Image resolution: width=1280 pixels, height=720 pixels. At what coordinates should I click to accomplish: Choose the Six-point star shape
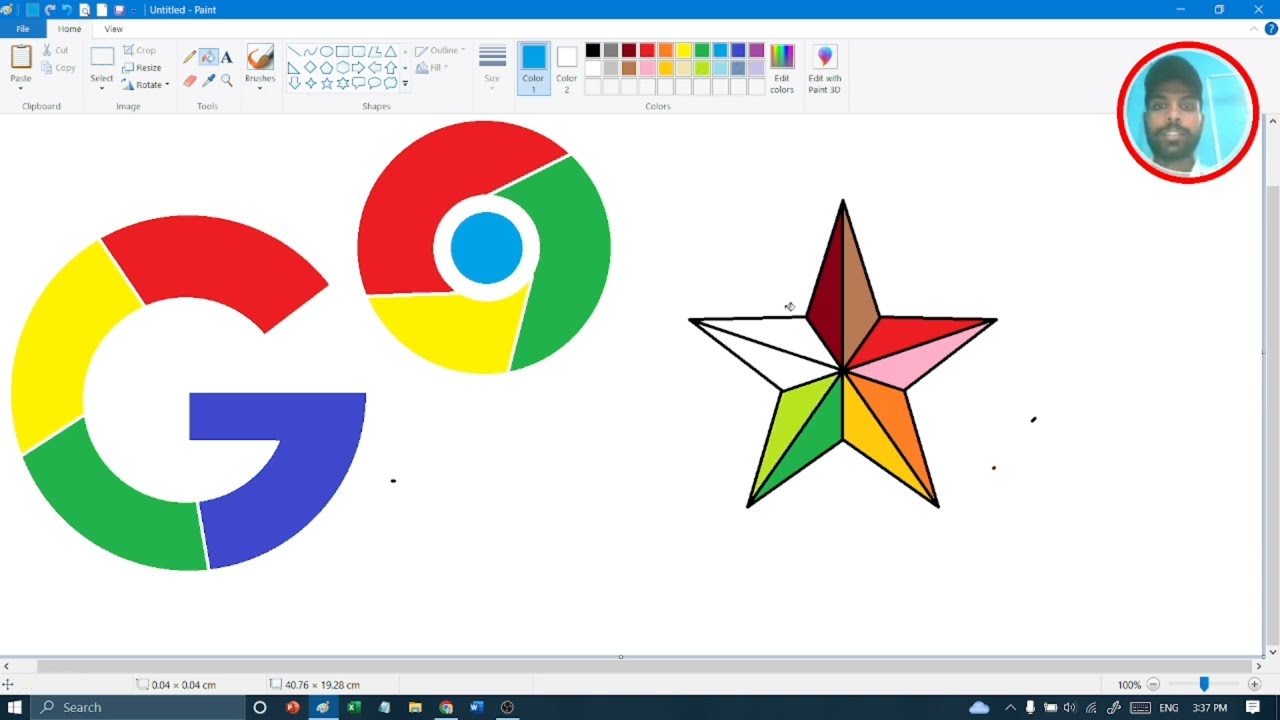pyautogui.click(x=342, y=83)
